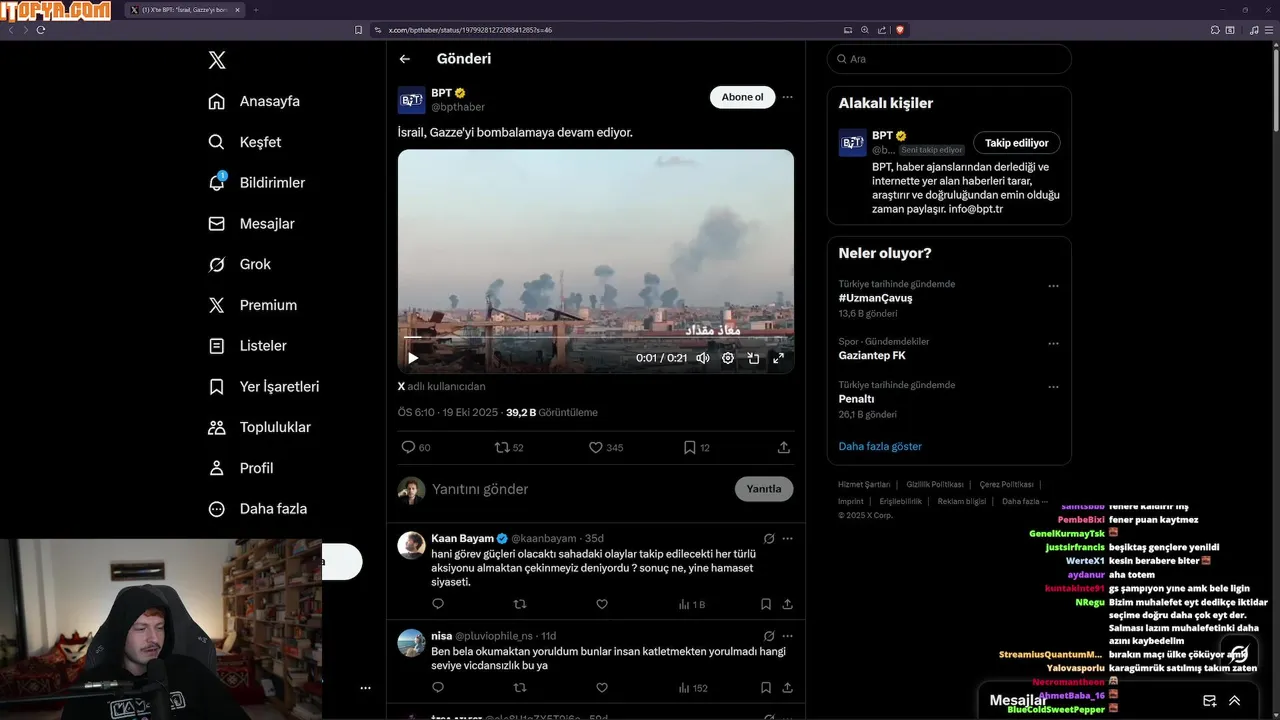This screenshot has height=720, width=1280.
Task: Click the Yanıtla button
Action: (764, 489)
